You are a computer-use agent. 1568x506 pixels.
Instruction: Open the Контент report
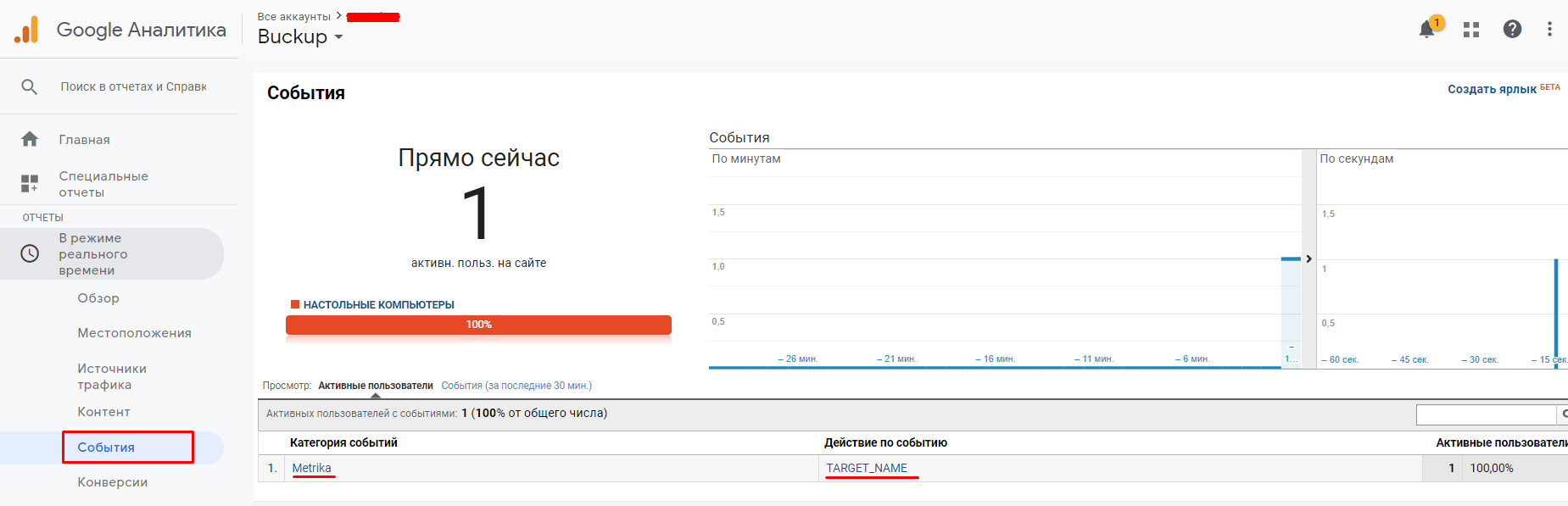click(x=103, y=412)
